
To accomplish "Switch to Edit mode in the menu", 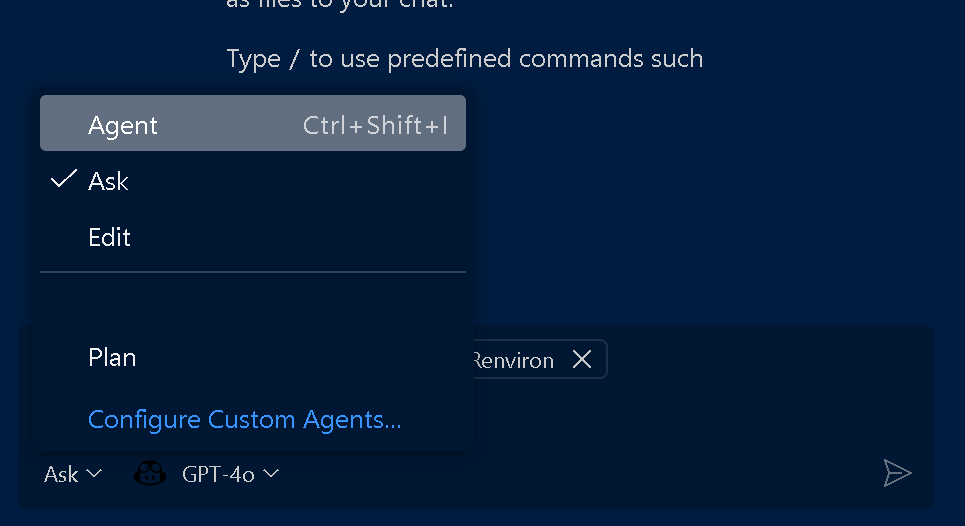I will [109, 238].
